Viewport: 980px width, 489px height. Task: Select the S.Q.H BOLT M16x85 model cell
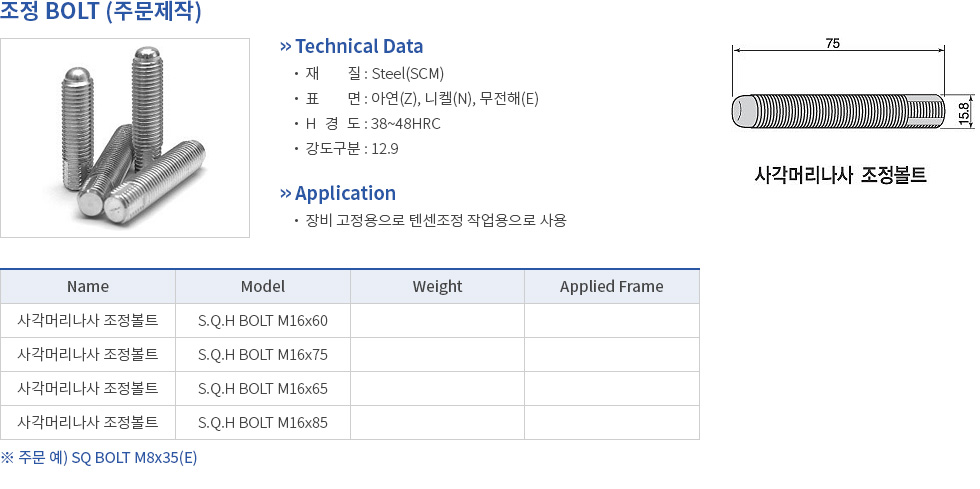(x=263, y=423)
